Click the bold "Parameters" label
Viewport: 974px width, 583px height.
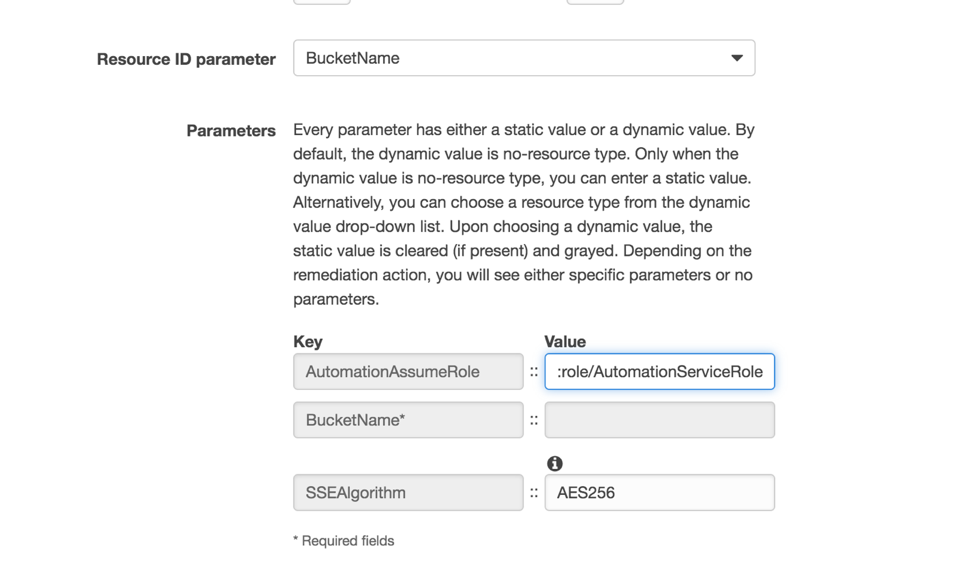click(231, 131)
